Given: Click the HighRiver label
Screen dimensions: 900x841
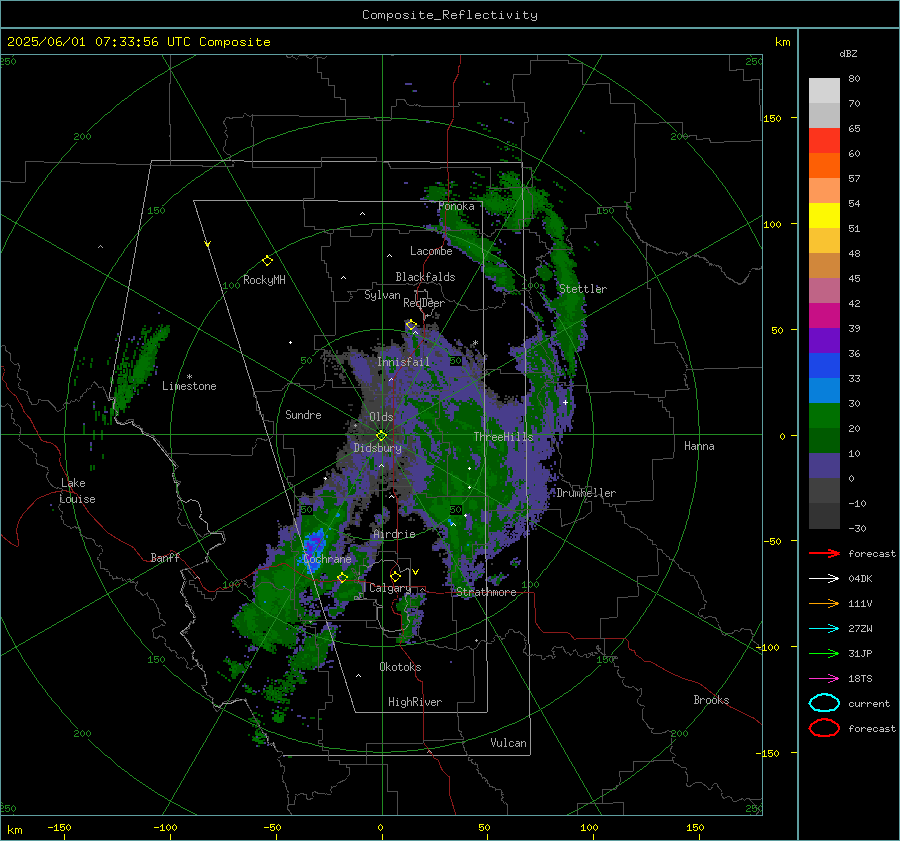Looking at the screenshot, I should coord(415,703).
